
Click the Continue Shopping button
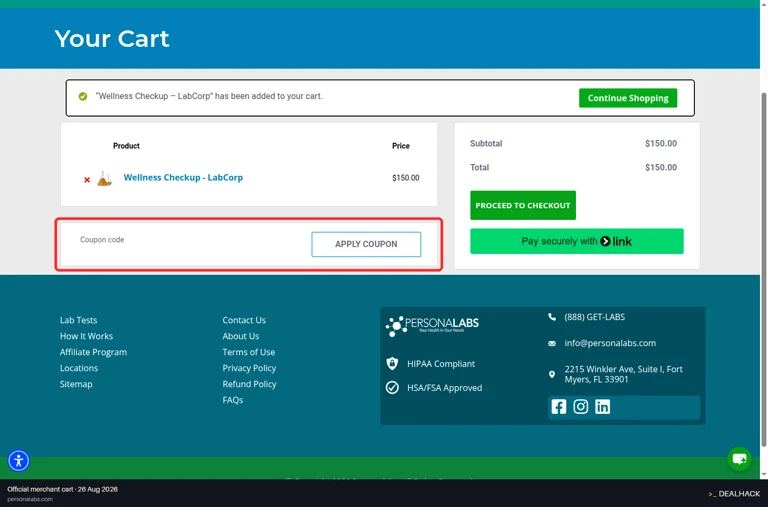point(628,98)
